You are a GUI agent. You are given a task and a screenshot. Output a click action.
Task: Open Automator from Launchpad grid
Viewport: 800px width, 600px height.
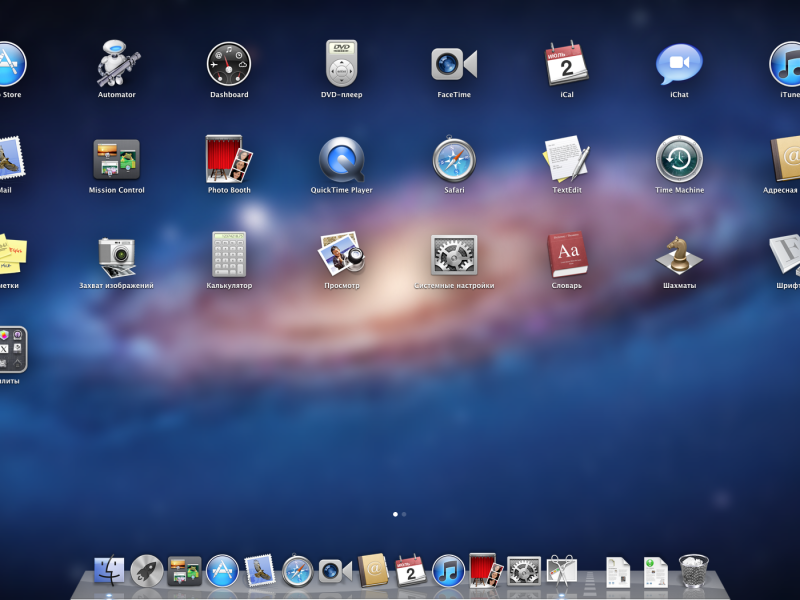pos(117,63)
